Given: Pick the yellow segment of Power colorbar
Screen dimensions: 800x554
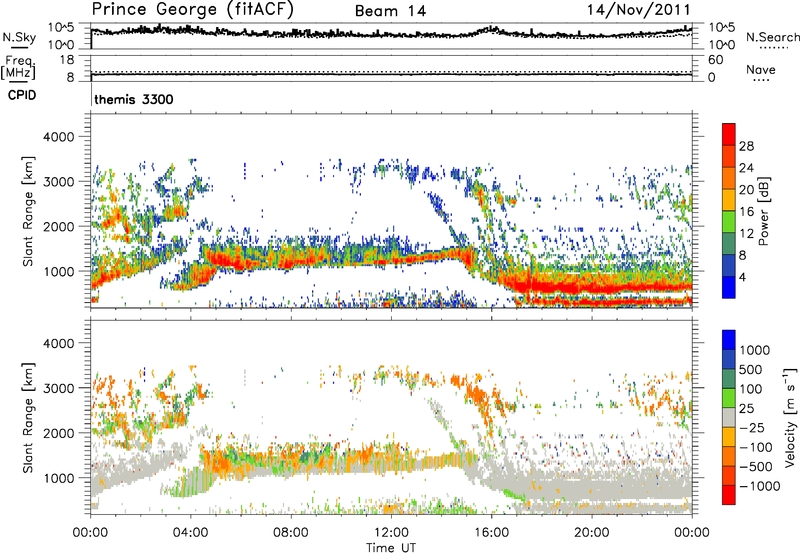Looking at the screenshot, I should (729, 200).
